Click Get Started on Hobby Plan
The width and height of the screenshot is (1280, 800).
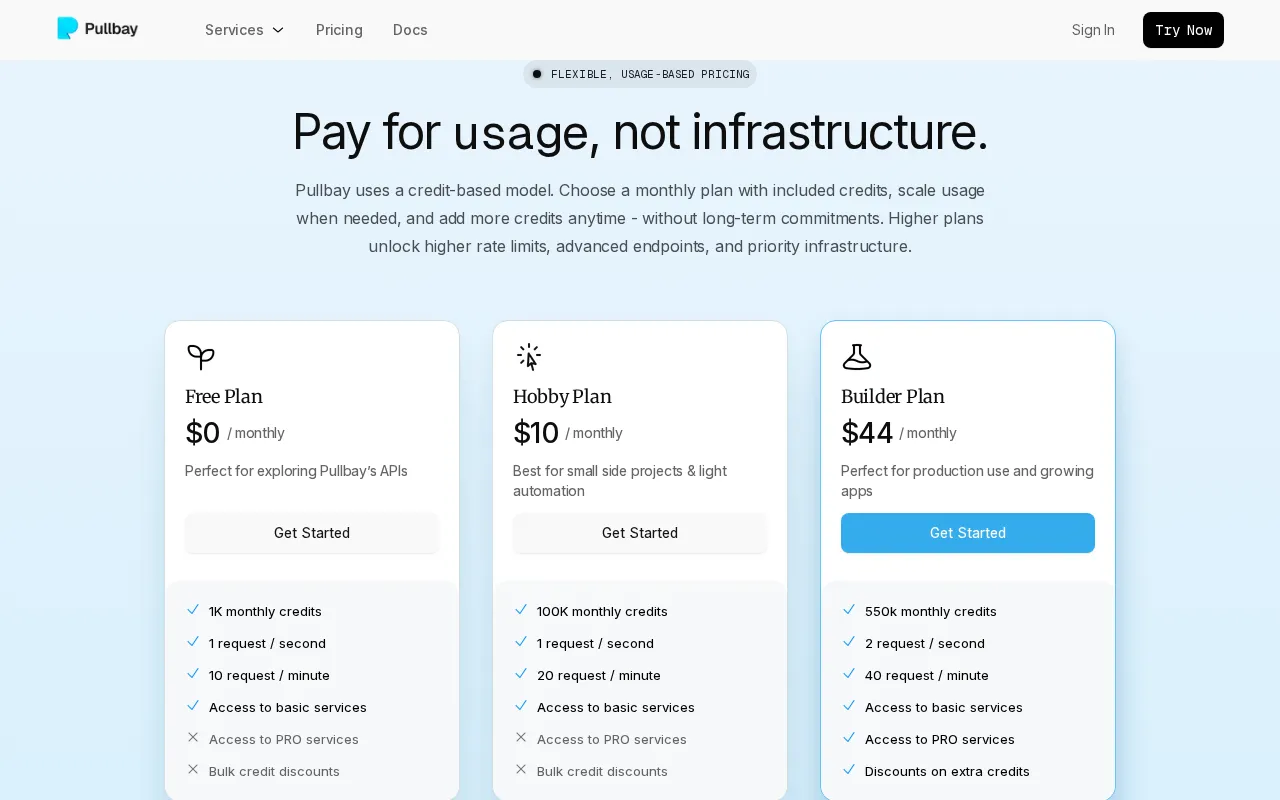(640, 533)
